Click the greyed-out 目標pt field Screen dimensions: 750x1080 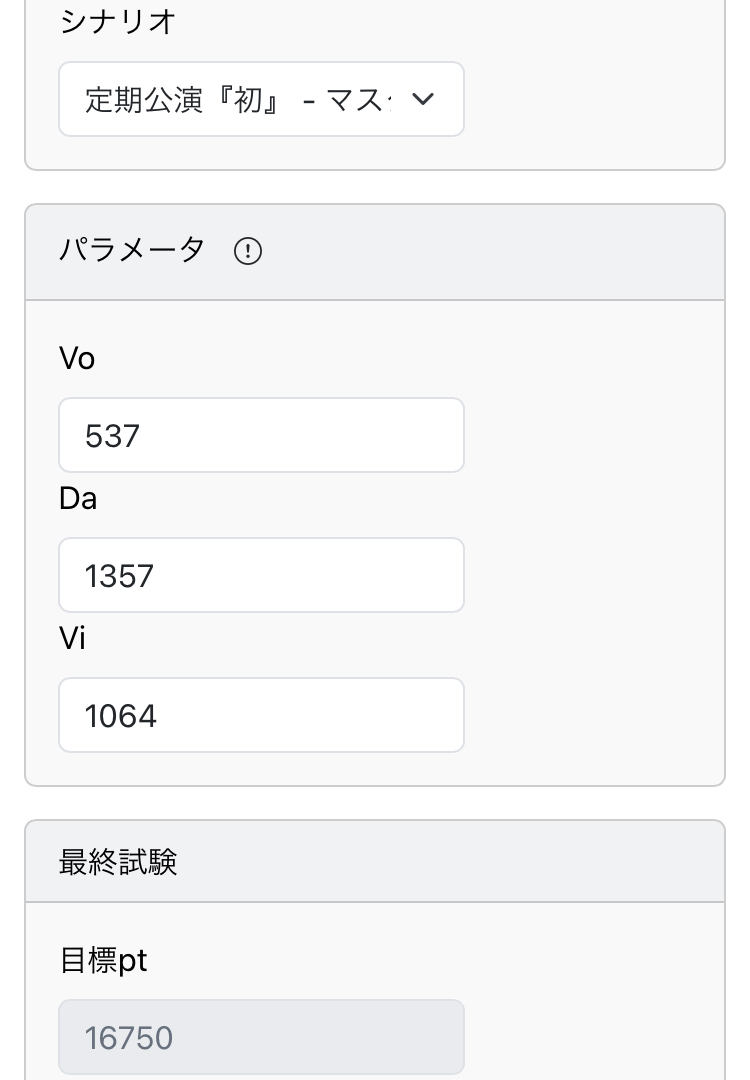coord(261,1037)
